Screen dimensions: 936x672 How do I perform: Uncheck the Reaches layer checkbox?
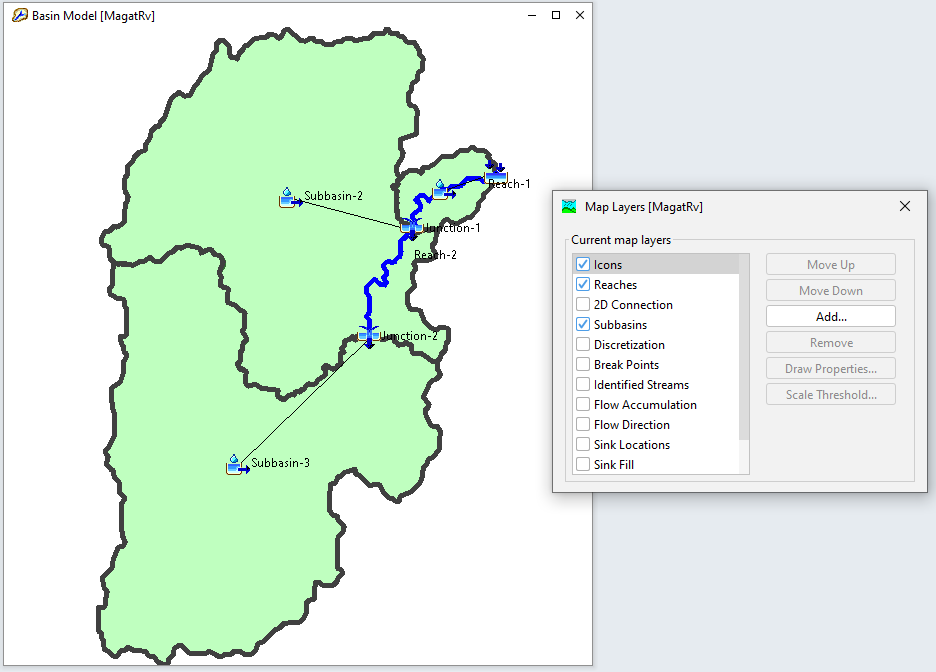(x=583, y=285)
